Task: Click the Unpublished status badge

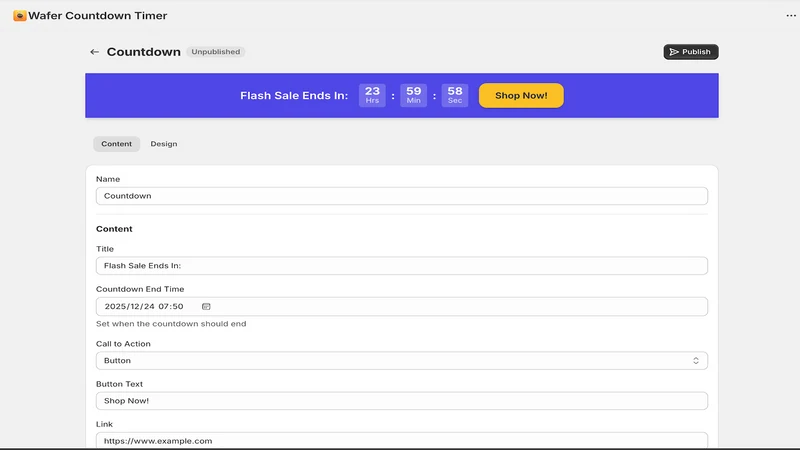Action: 215,52
